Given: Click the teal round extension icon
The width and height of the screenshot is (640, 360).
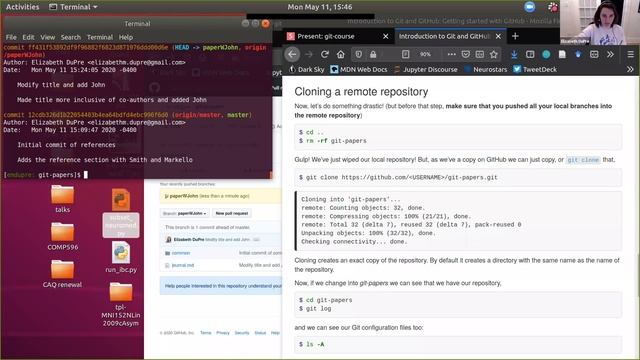Looking at the screenshot, I should pyautogui.click(x=546, y=54).
